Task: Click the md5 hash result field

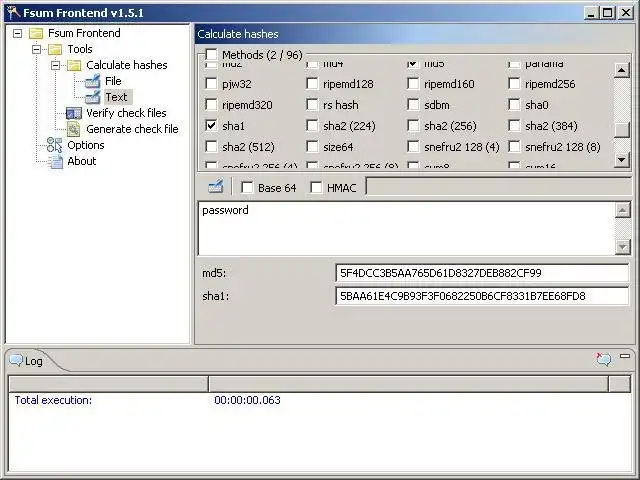Action: (x=482, y=273)
